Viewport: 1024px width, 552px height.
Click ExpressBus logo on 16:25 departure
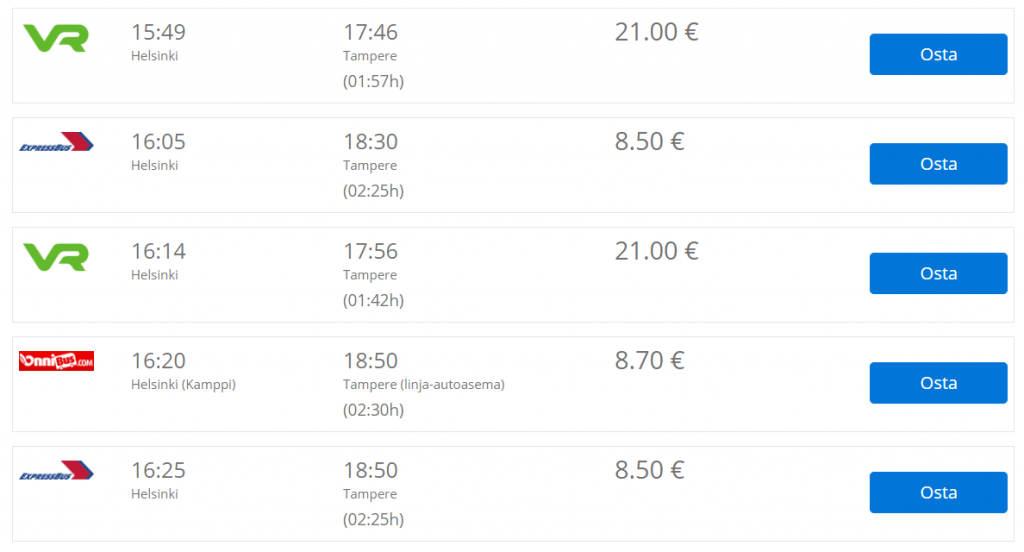(x=56, y=470)
